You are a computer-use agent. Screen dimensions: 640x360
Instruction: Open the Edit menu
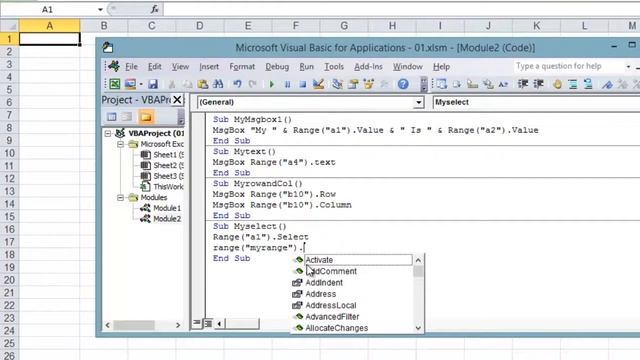(154, 67)
